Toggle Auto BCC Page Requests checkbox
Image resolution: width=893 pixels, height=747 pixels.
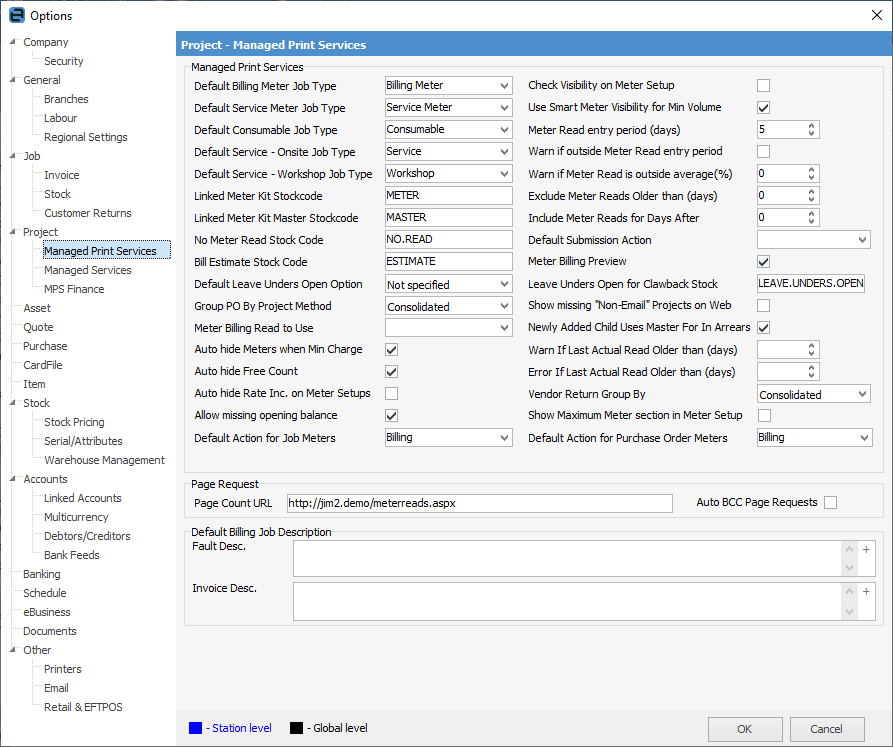coord(830,503)
